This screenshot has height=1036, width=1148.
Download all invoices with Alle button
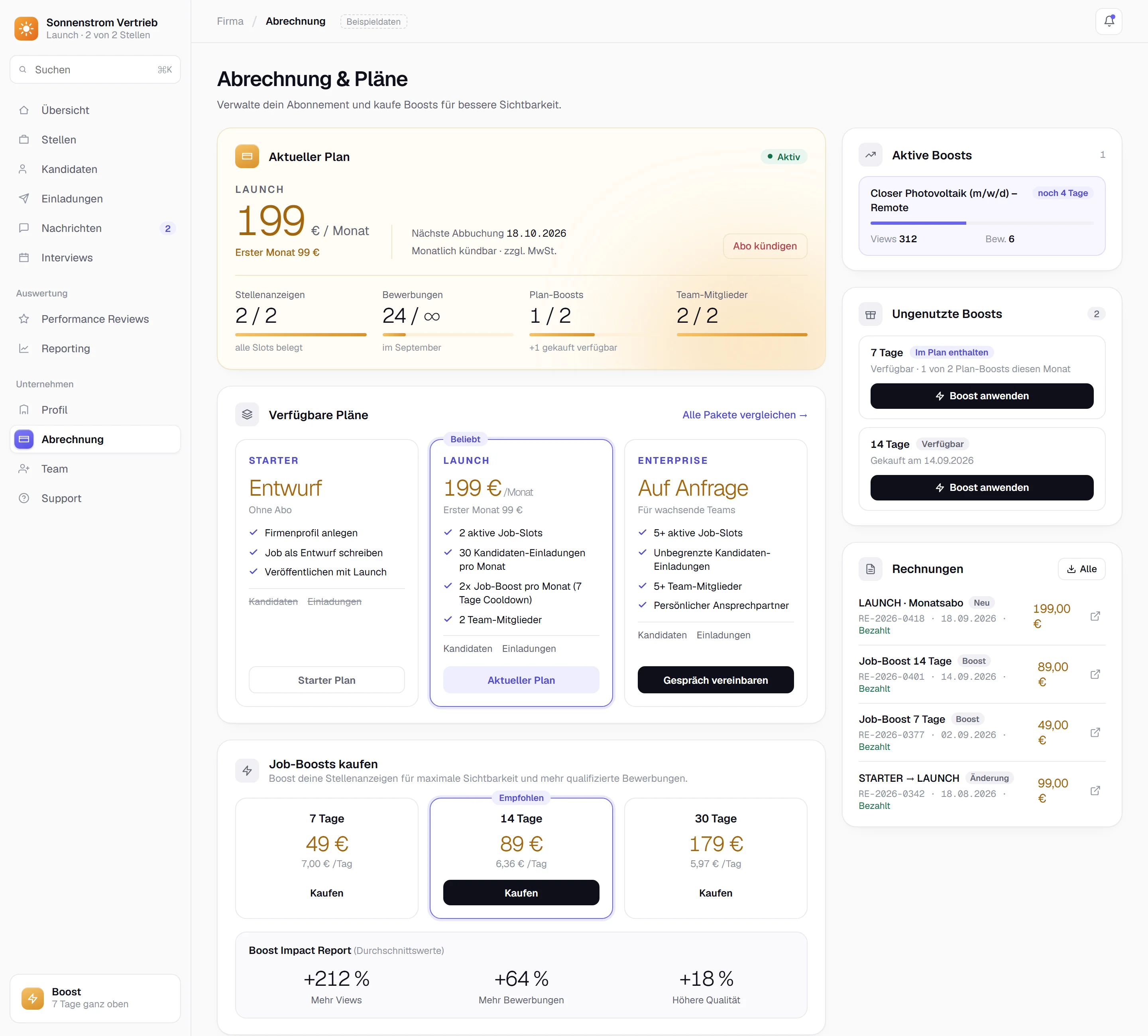1081,569
